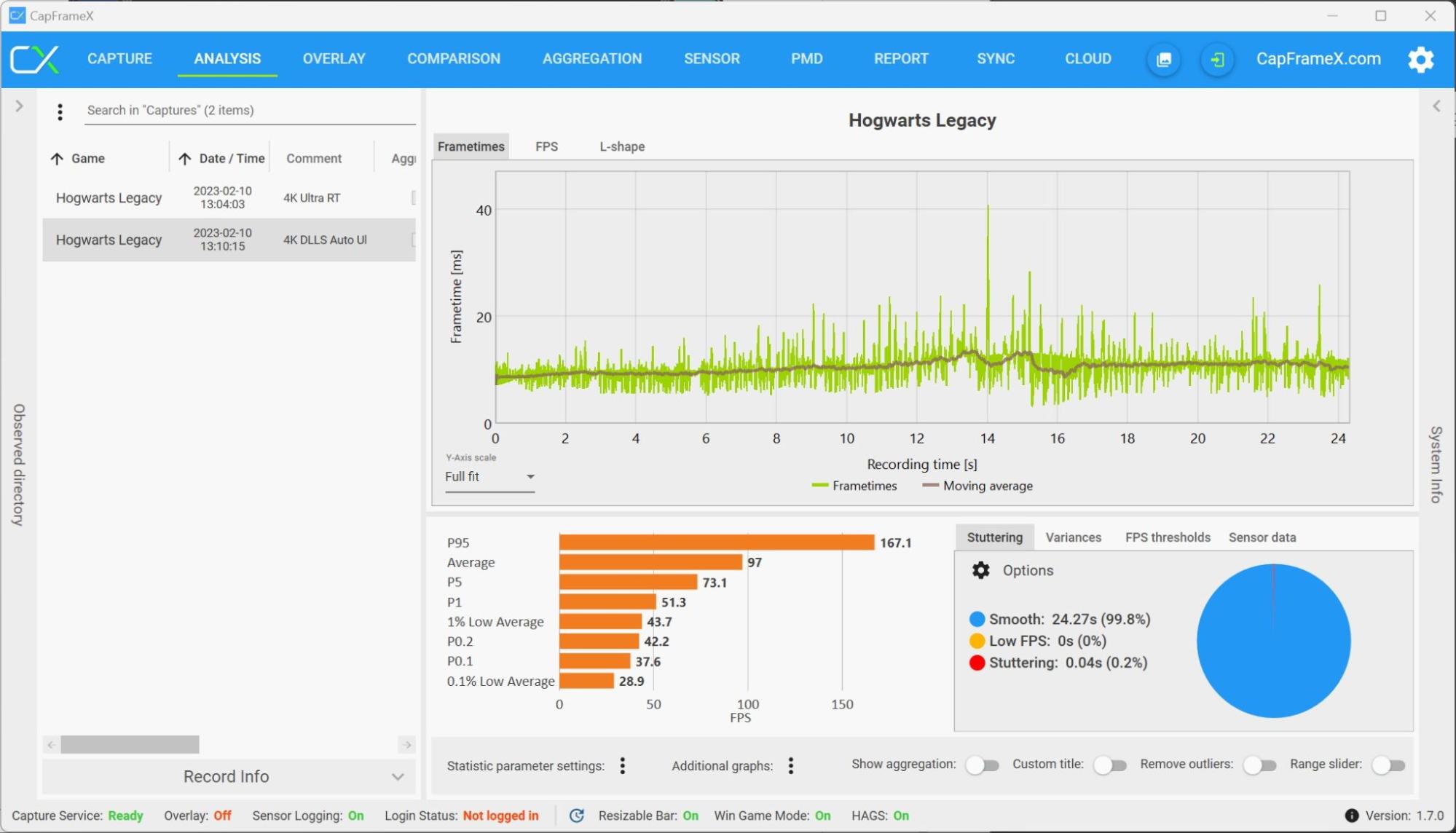1456x833 pixels.
Task: Toggle the Remove outliers switch
Action: pyautogui.click(x=1257, y=764)
